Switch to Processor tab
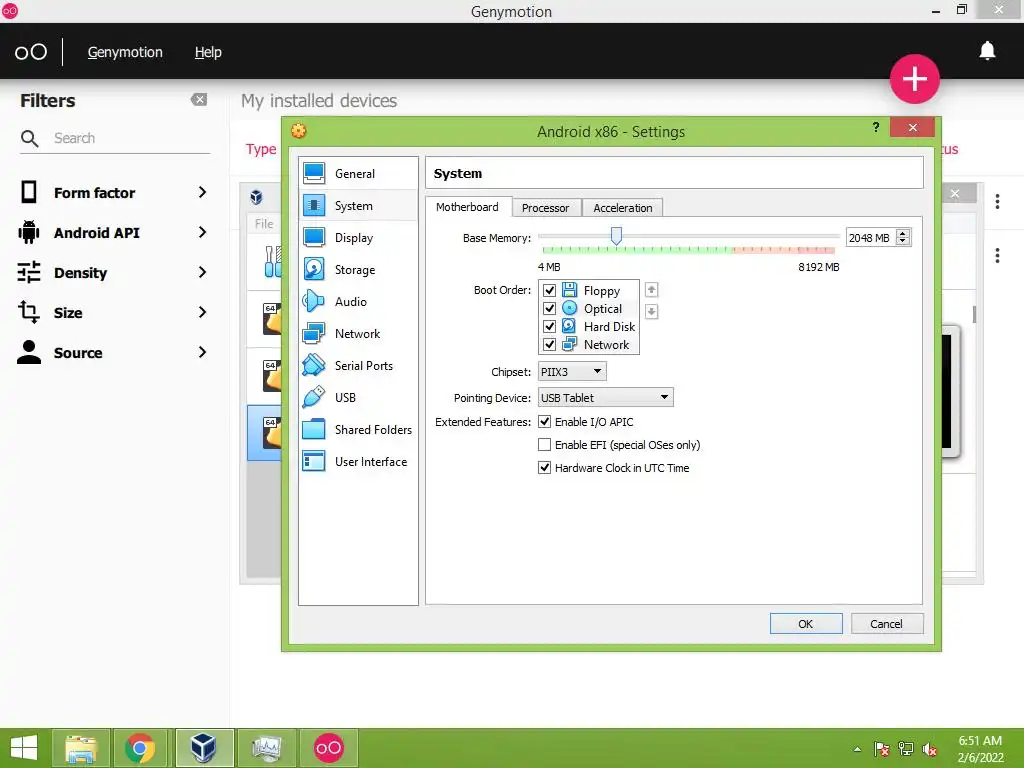The image size is (1024, 768). pos(545,208)
